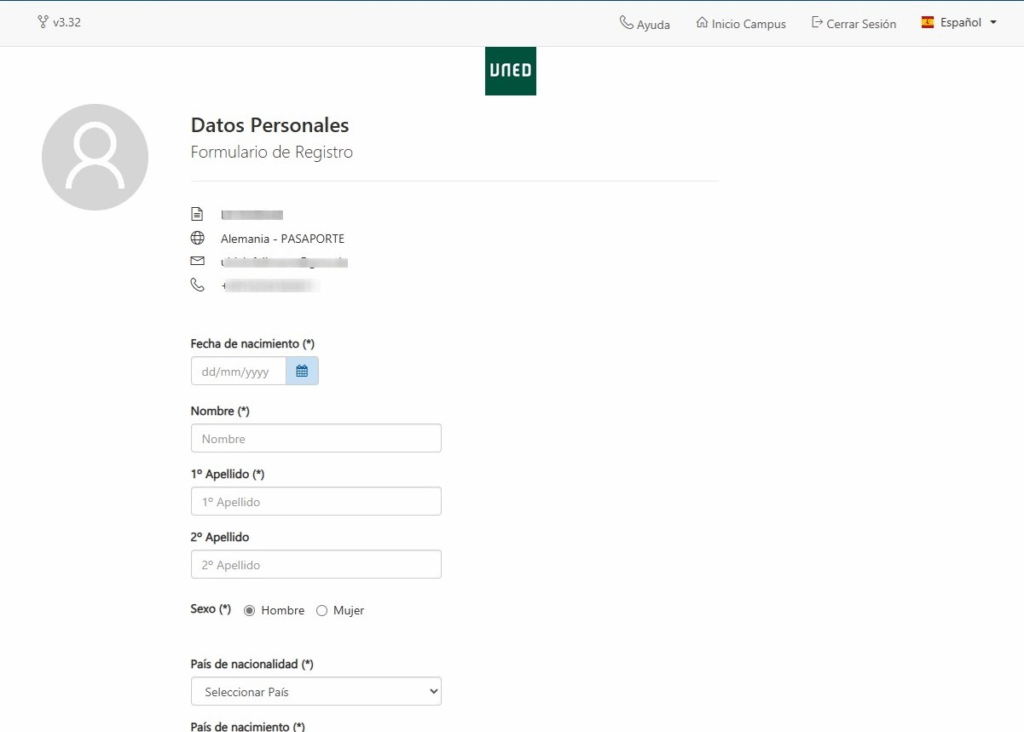The width and height of the screenshot is (1024, 732).
Task: Click Cerrar Sesión to log out
Action: click(x=861, y=24)
